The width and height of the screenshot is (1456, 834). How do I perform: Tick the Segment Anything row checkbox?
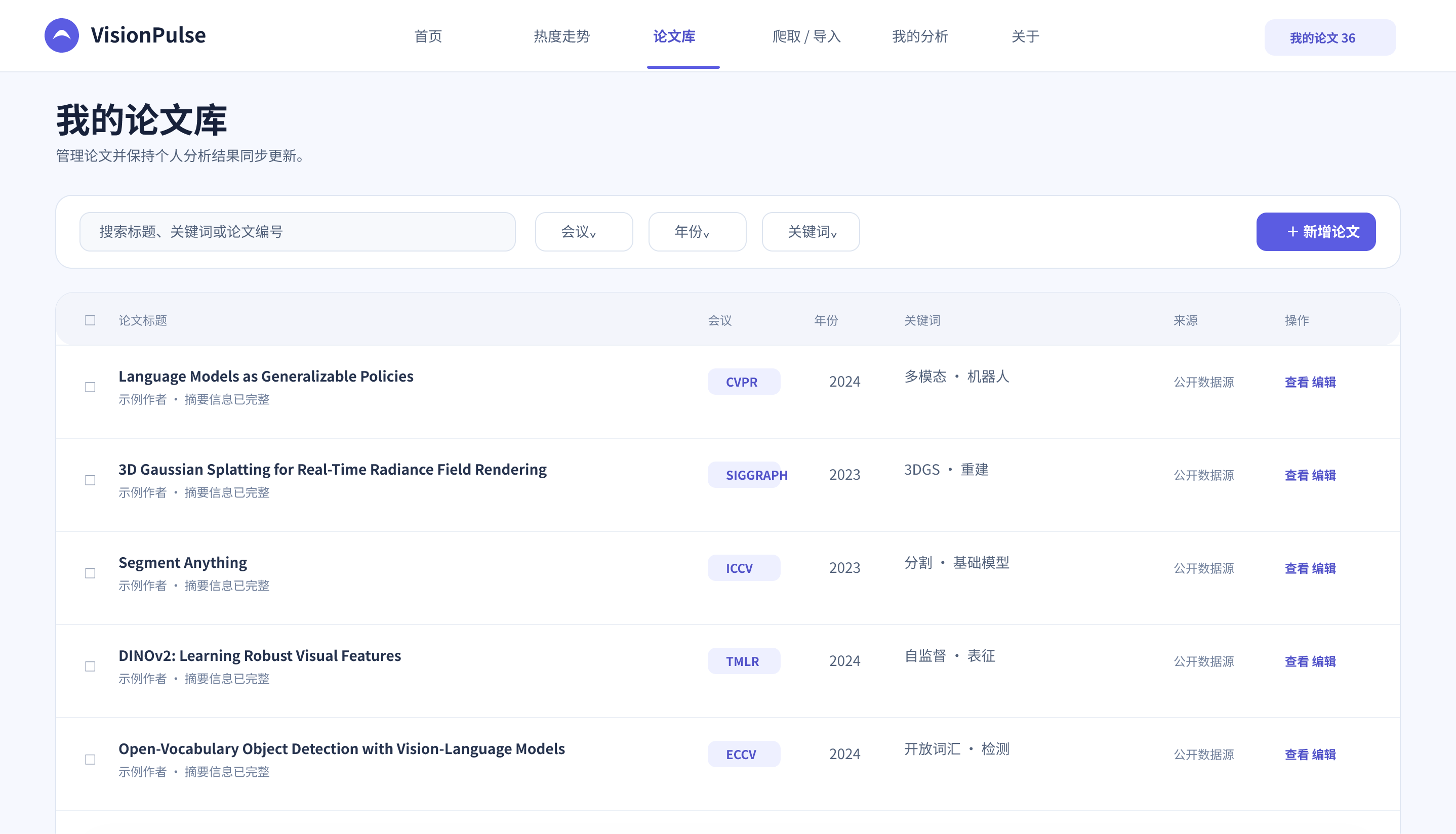90,573
